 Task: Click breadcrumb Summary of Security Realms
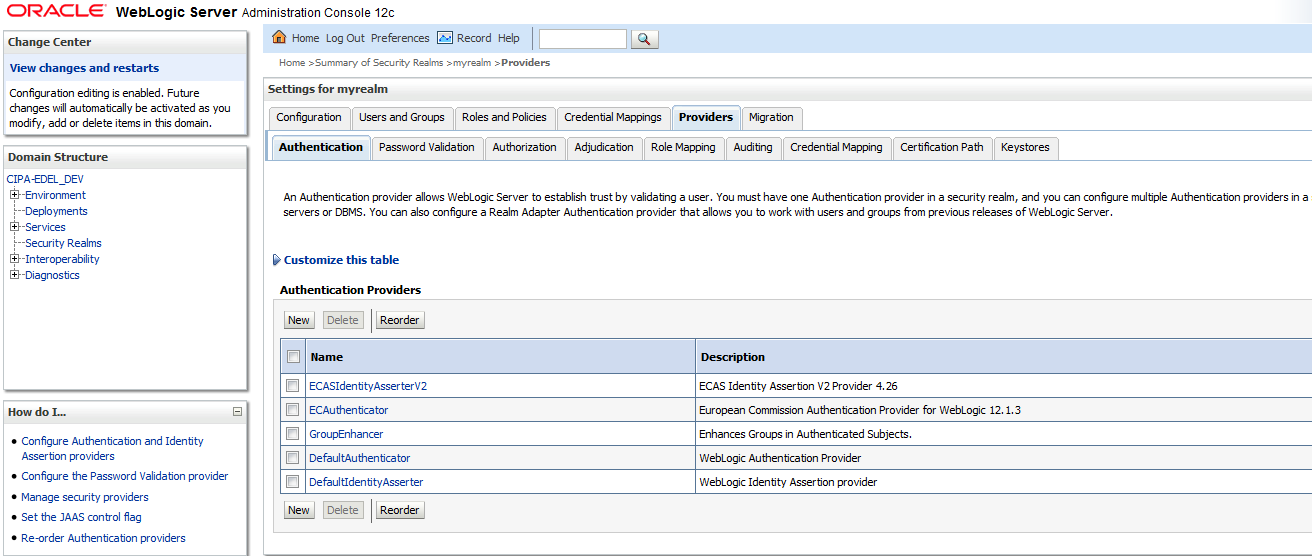click(x=381, y=62)
